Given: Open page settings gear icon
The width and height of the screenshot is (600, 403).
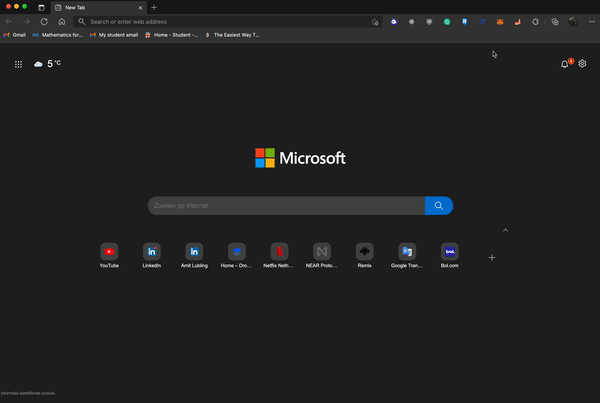Looking at the screenshot, I should [582, 64].
